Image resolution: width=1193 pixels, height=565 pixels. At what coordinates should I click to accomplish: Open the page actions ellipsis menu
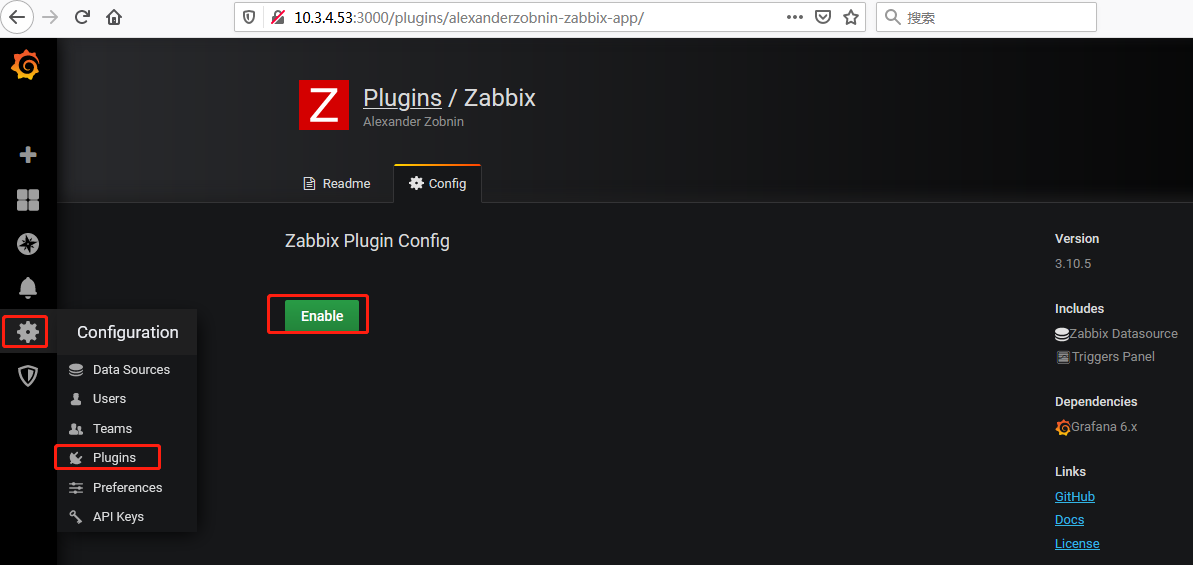(x=794, y=17)
